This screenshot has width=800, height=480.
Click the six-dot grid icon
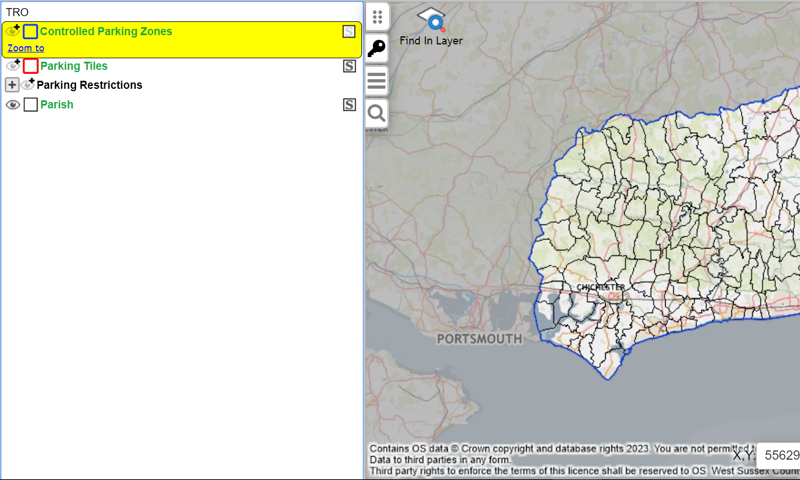tap(377, 16)
